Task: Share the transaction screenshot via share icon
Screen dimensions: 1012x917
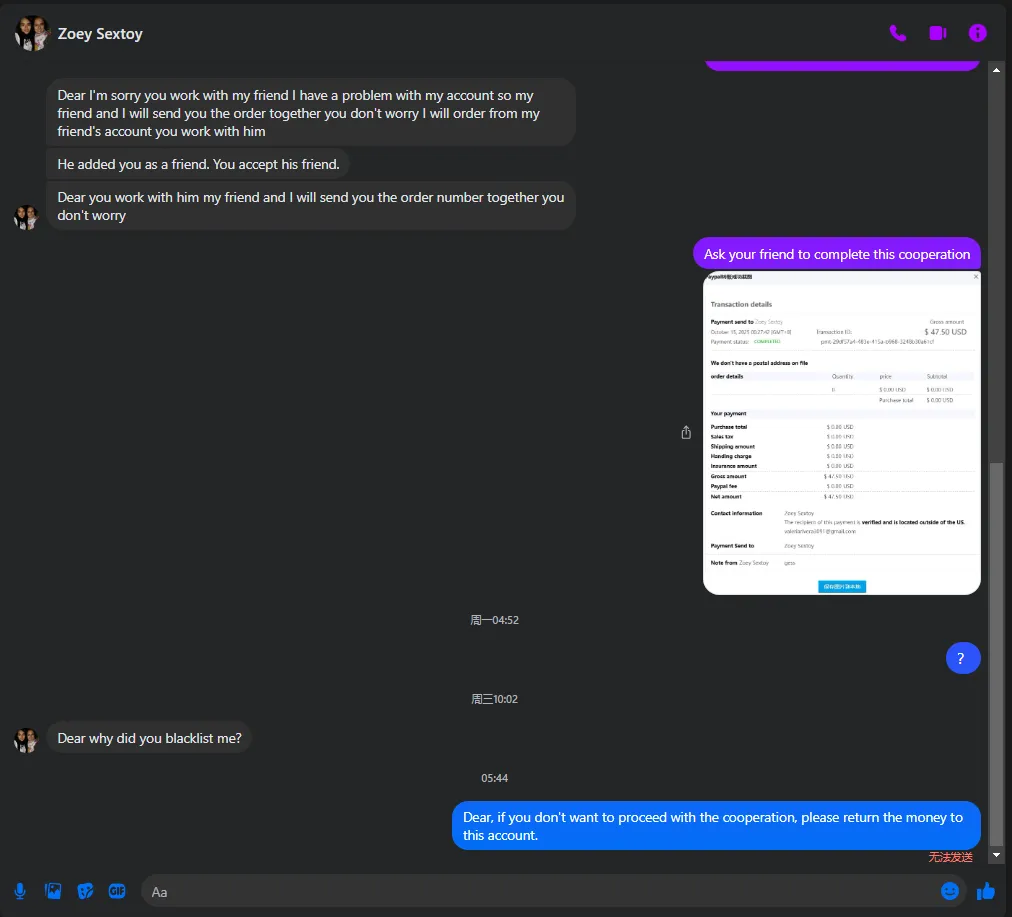Action: coord(686,432)
